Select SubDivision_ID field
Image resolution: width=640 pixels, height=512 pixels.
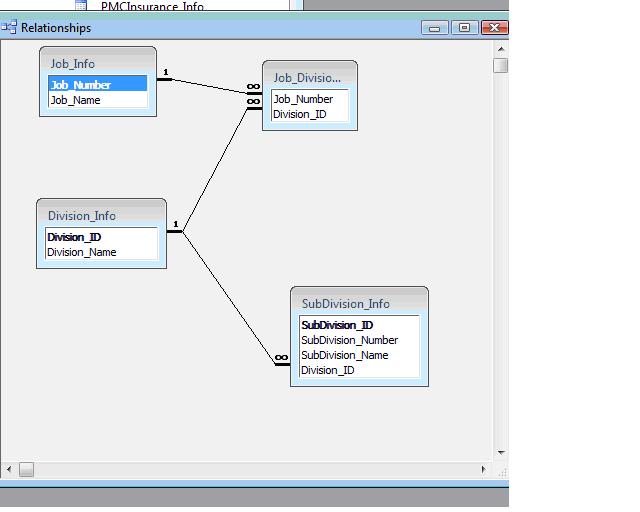359,325
